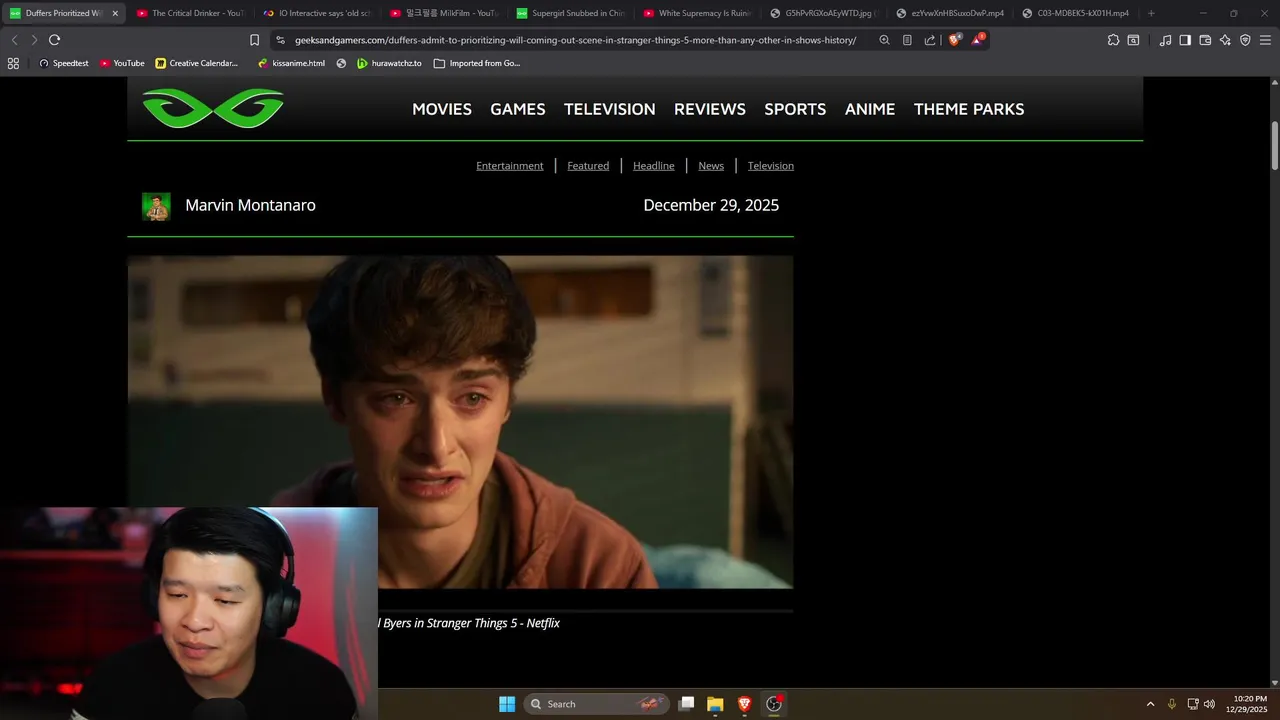This screenshot has height=720, width=1280.
Task: Switch to The Critical Drinker YouTube tab
Action: coord(190,13)
